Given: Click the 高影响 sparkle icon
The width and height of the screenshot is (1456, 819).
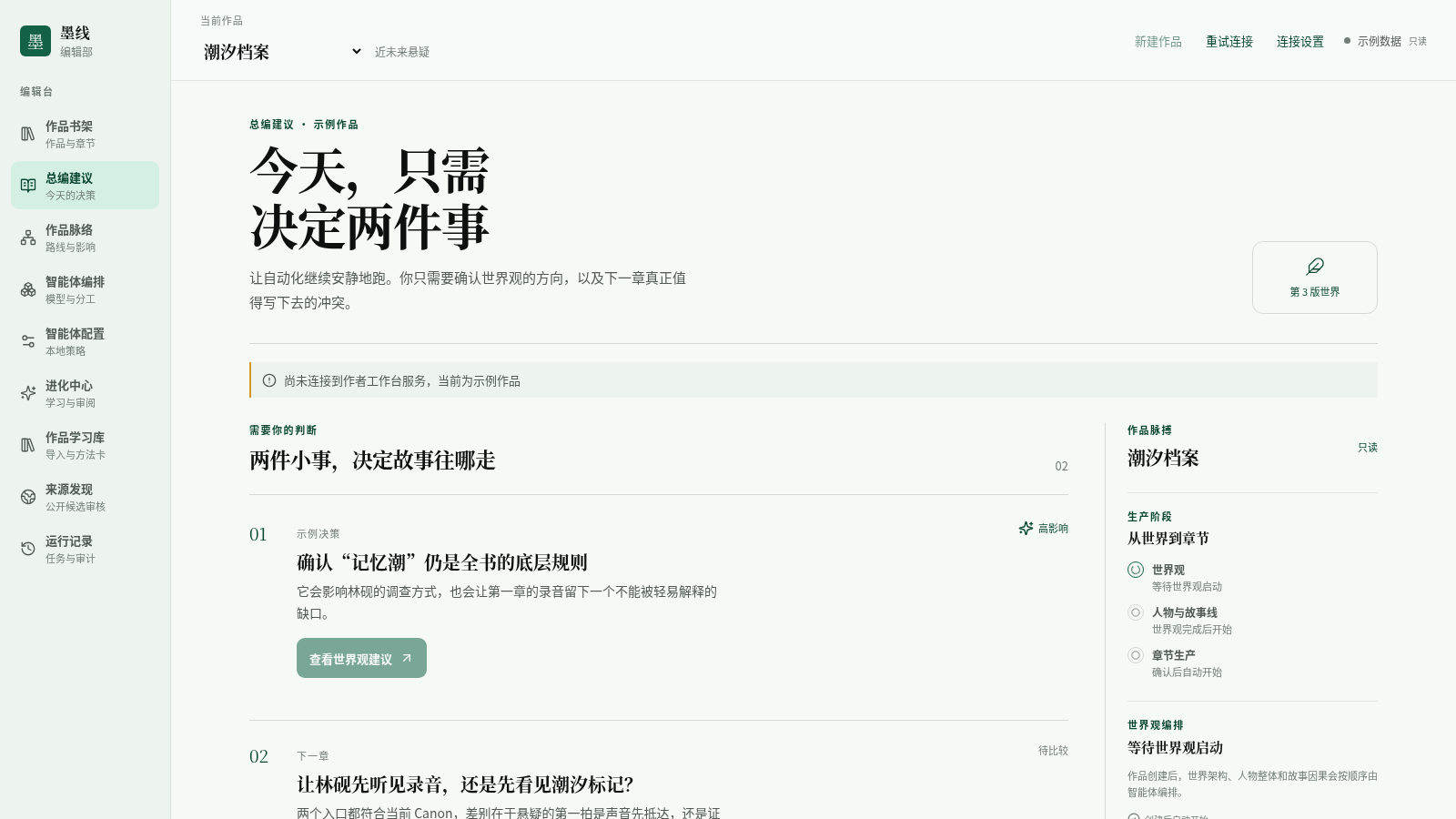Looking at the screenshot, I should click(1026, 528).
